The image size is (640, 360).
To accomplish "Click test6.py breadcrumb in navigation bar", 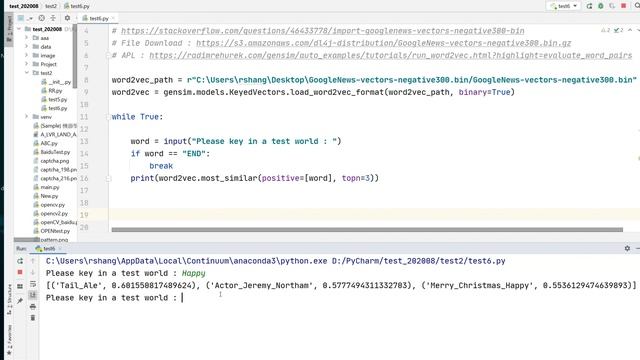I will (x=77, y=6).
